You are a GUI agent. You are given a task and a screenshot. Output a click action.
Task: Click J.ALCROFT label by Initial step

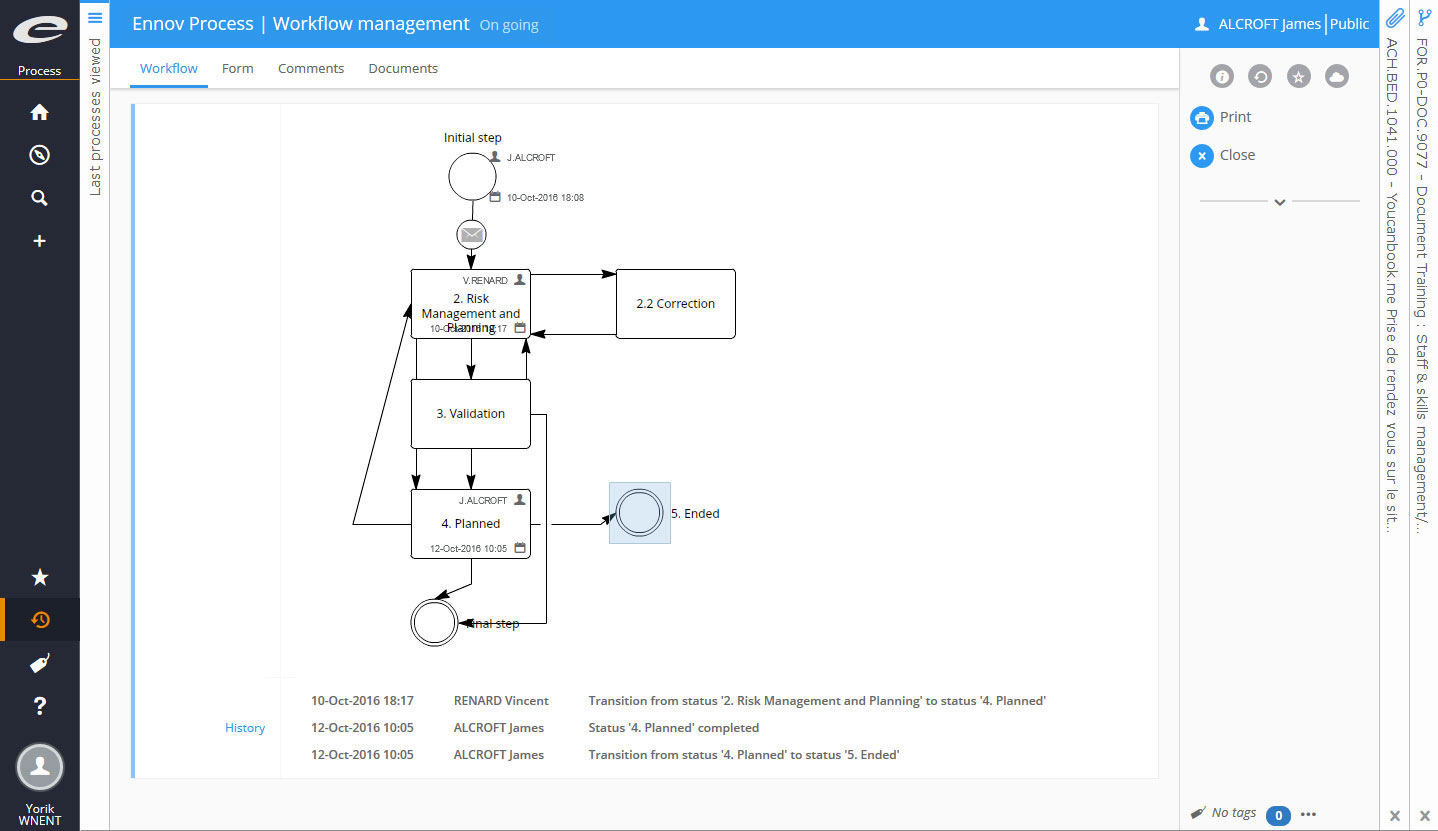click(530, 158)
